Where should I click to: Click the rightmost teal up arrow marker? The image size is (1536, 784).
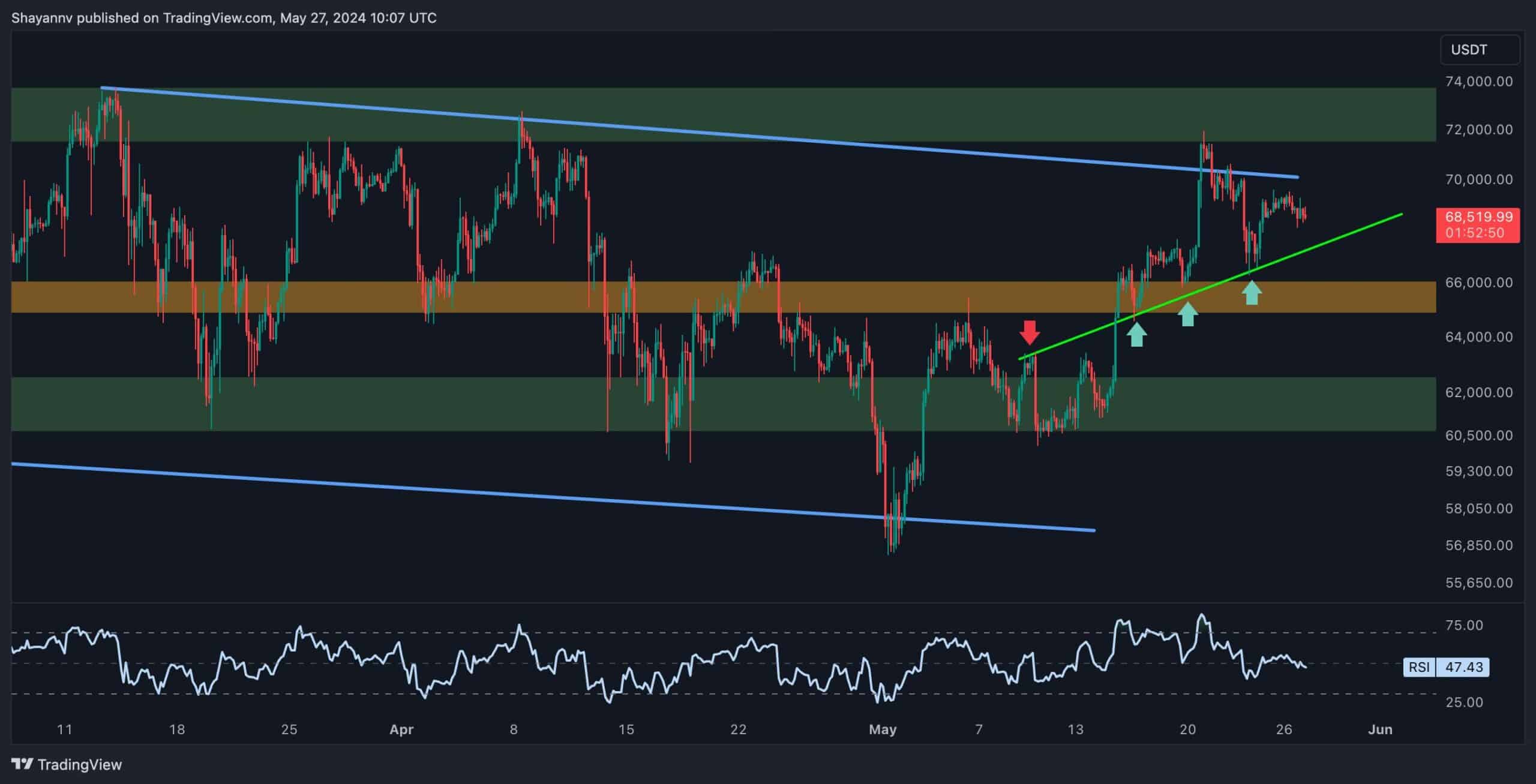click(x=1252, y=293)
